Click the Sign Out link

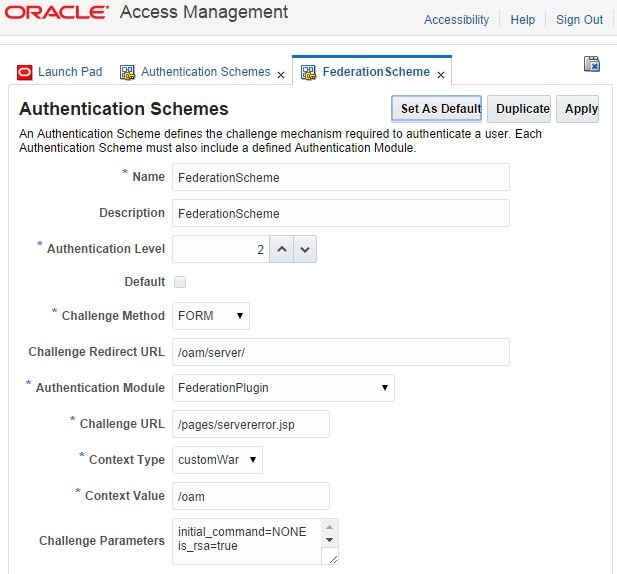(579, 19)
